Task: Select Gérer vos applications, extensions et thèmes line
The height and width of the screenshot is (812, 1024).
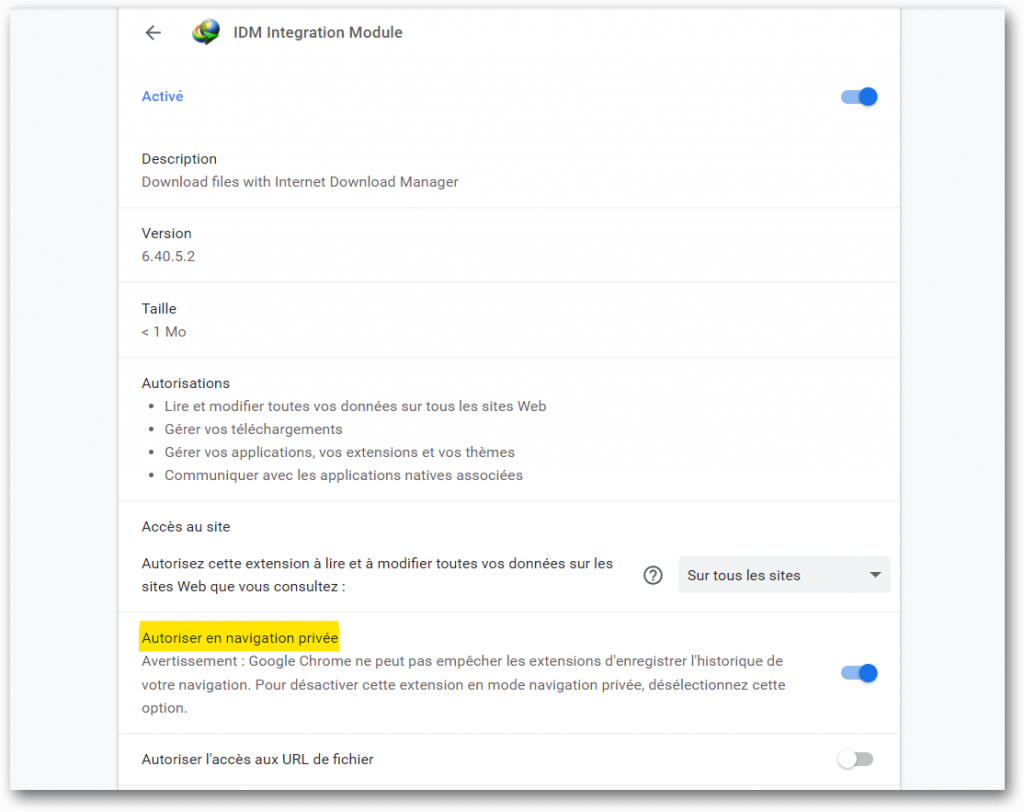Action: [340, 452]
